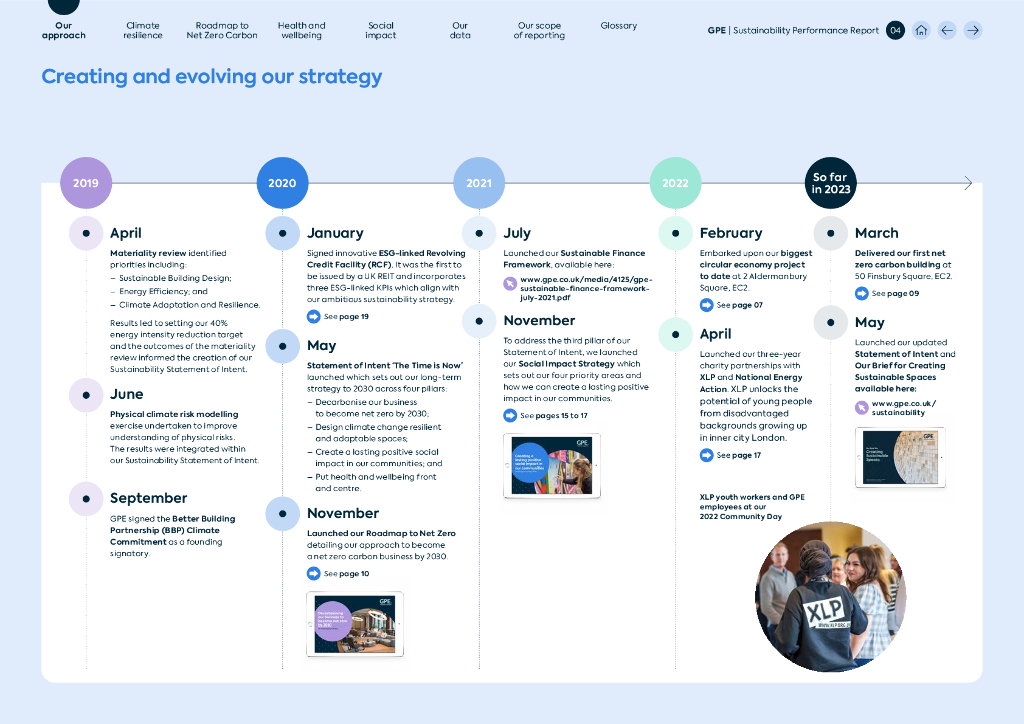Select the 'So far in 2023' circle

(x=831, y=183)
